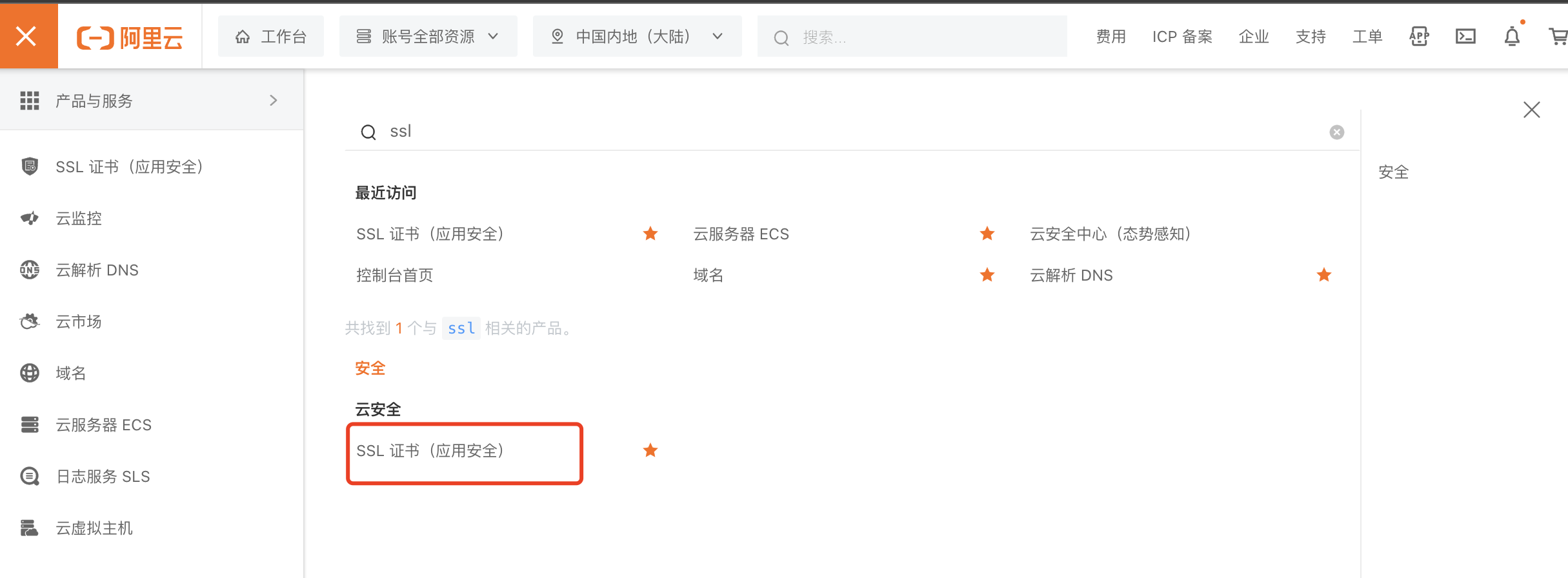Open recent 云服务器 ECS link
This screenshot has height=578, width=1568.
(x=741, y=234)
